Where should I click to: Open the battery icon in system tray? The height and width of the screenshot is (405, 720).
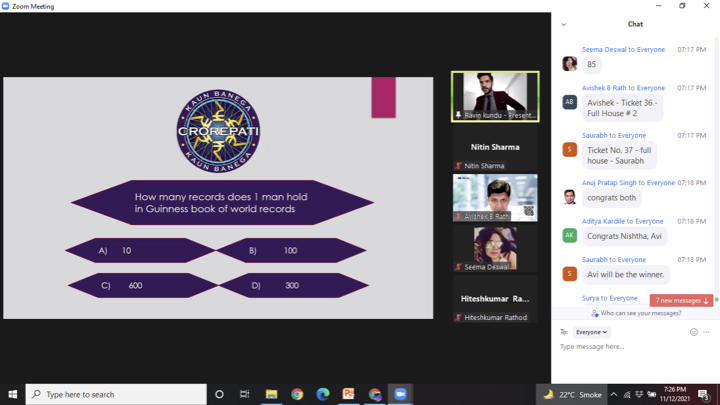click(x=651, y=394)
